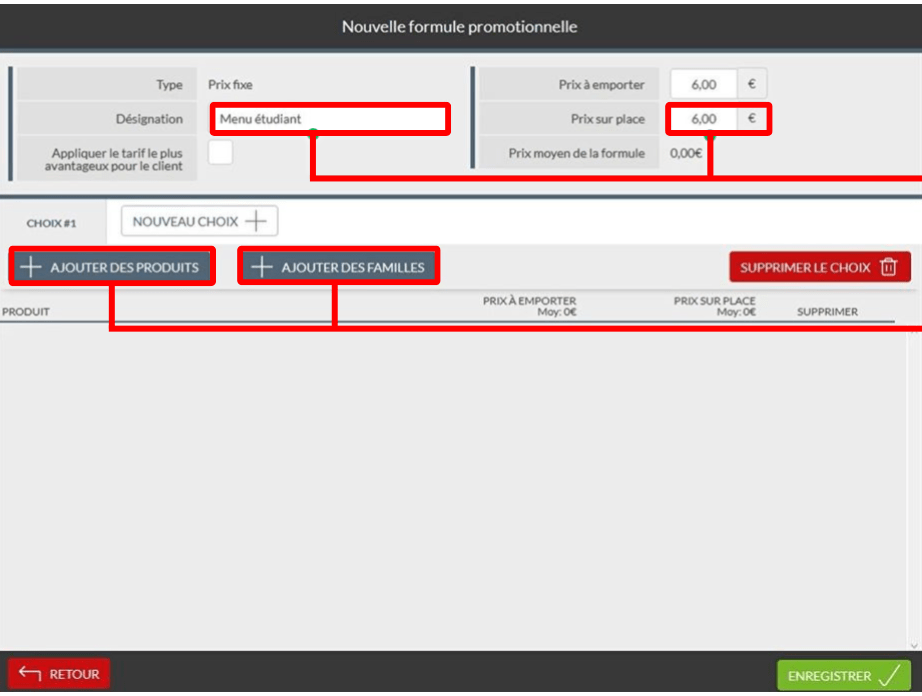Select the PRODUIT column header
Image resolution: width=922 pixels, height=696 pixels.
pyautogui.click(x=26, y=312)
